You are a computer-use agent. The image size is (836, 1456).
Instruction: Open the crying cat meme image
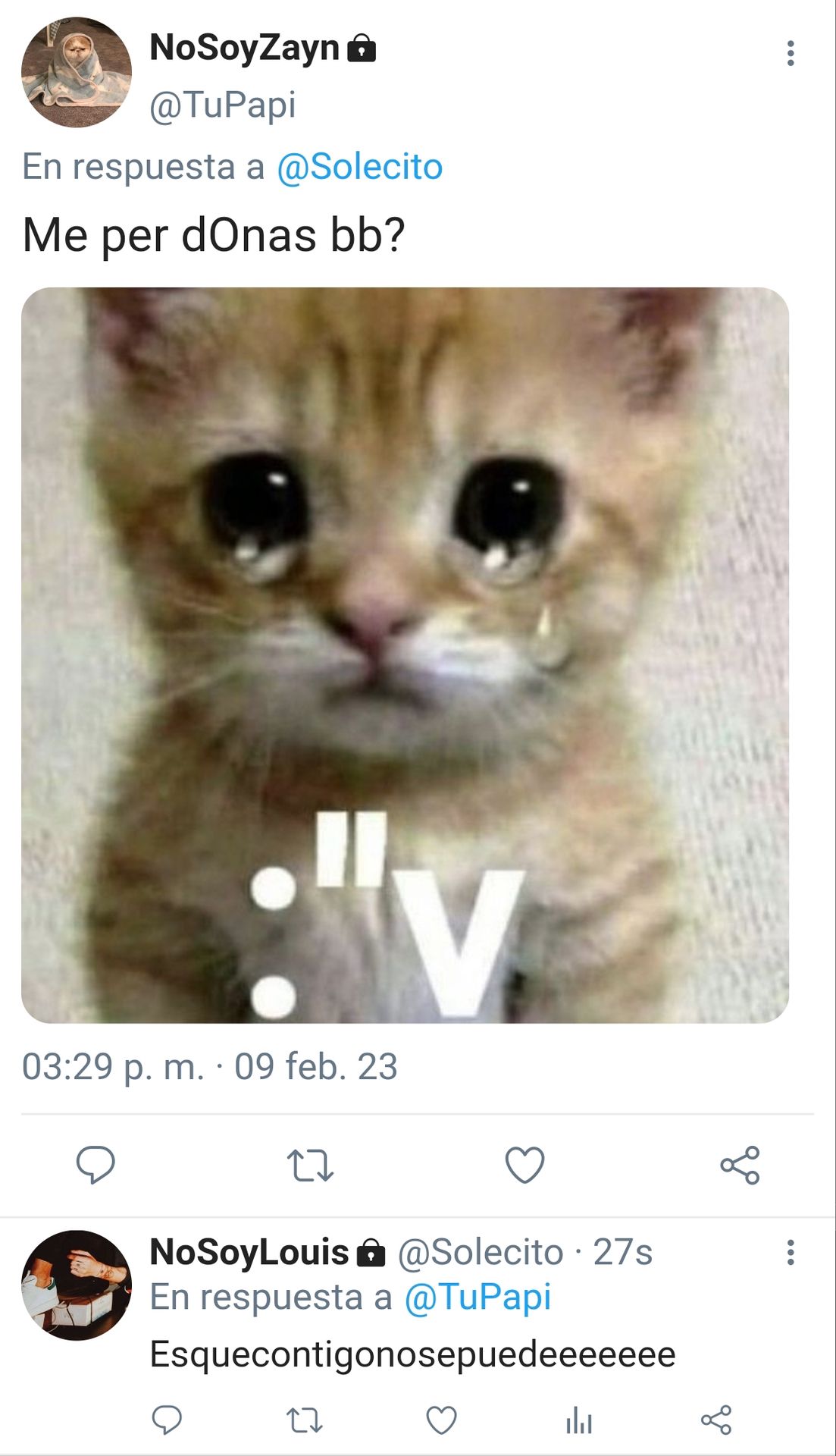[x=405, y=655]
